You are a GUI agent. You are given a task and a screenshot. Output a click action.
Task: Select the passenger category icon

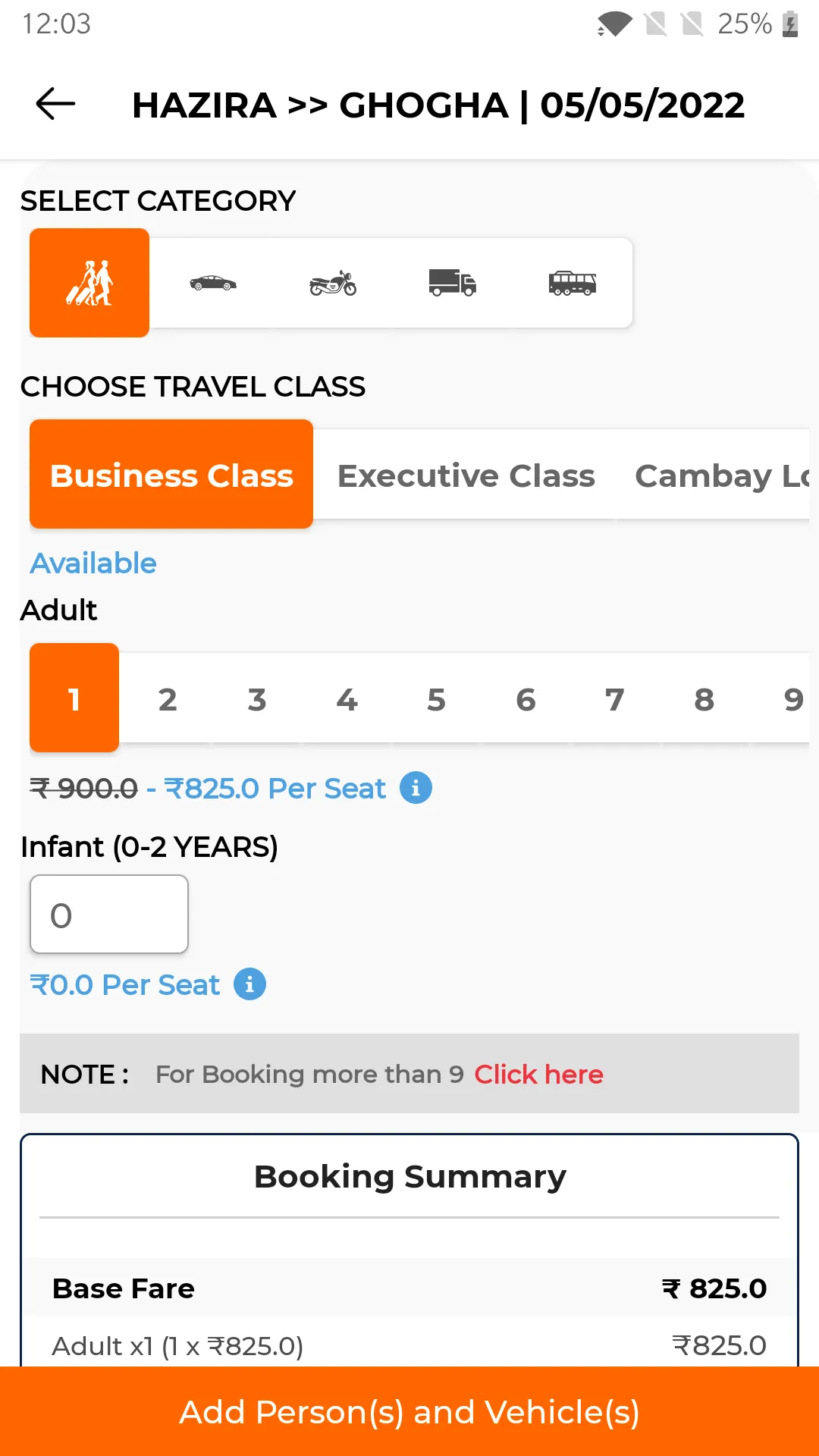click(x=89, y=283)
